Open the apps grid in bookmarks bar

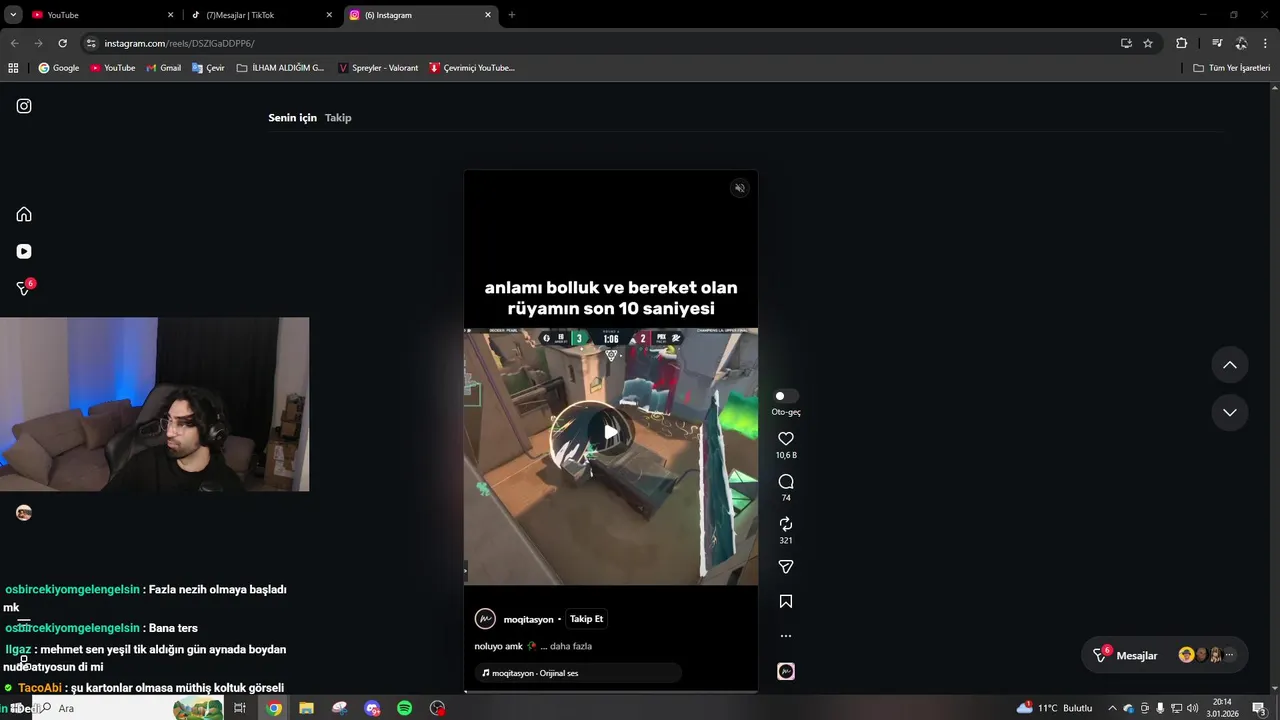(x=13, y=68)
